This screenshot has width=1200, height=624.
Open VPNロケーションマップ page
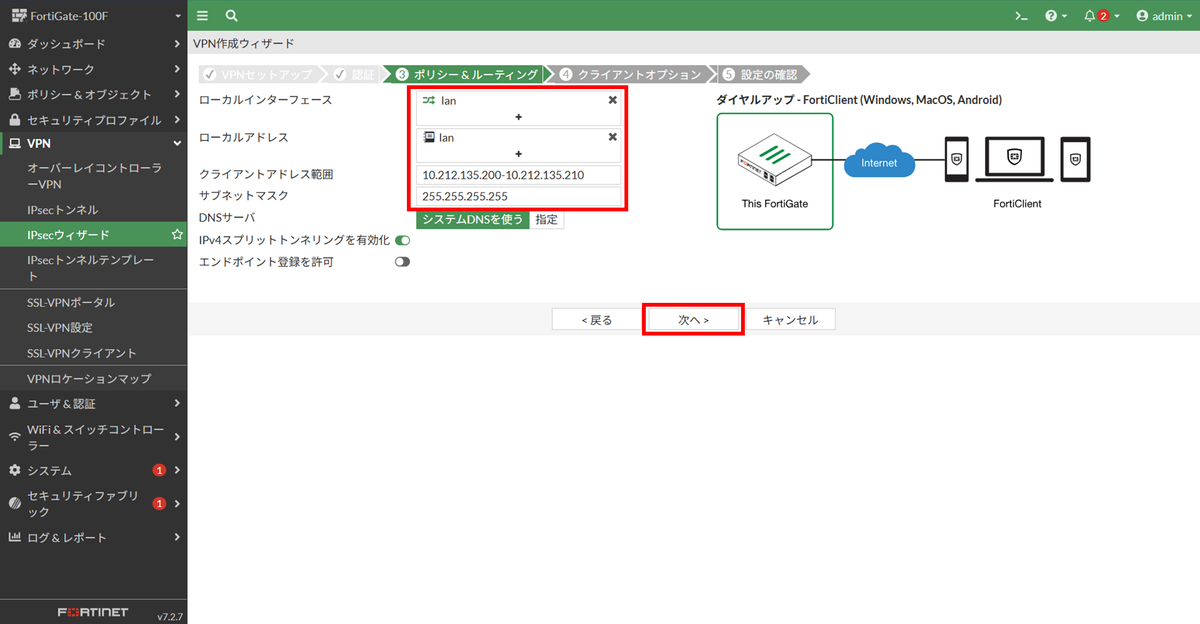[x=94, y=379]
